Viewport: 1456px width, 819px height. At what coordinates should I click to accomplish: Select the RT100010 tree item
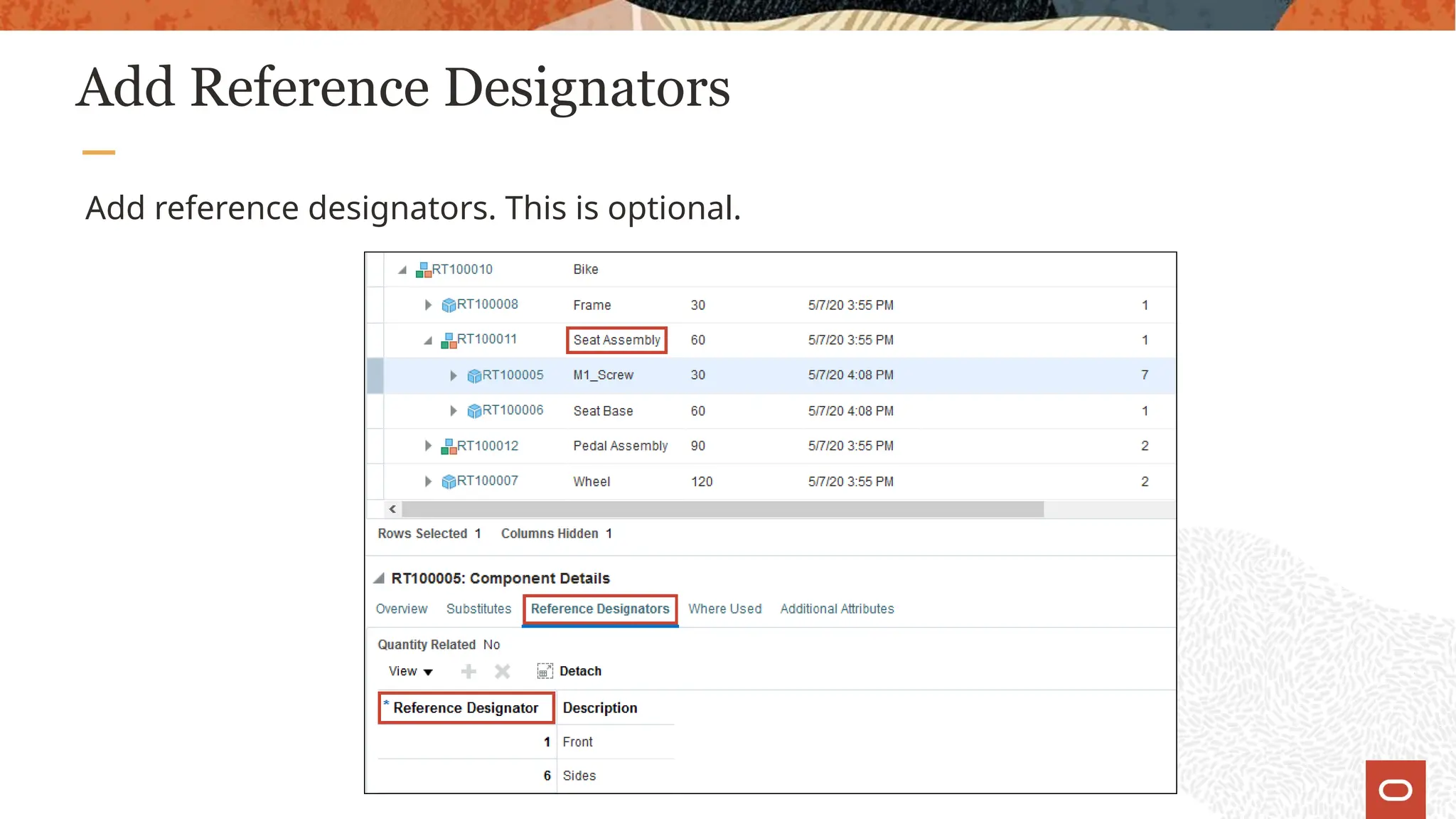[462, 269]
